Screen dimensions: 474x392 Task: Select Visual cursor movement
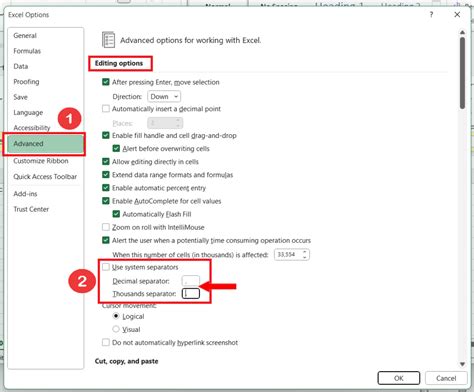(116, 329)
